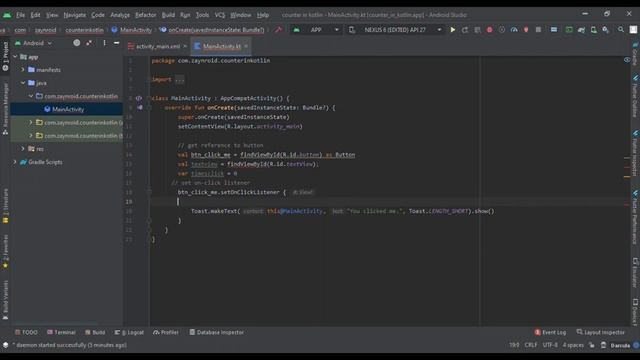Click the Apply Code Changes icon
The image size is (640, 360).
477,30
